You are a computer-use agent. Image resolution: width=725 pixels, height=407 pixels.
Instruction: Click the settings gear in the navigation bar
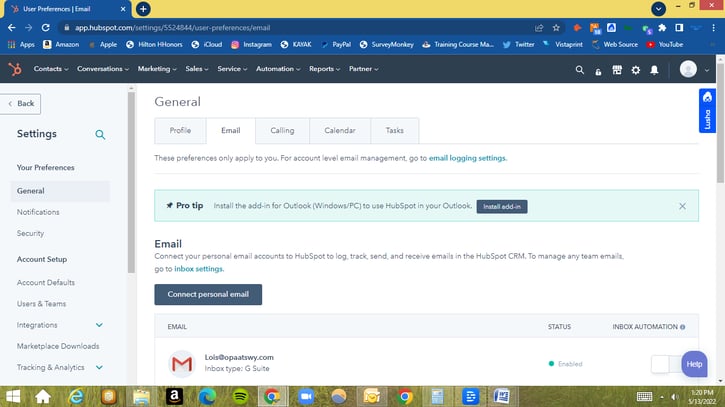point(635,70)
